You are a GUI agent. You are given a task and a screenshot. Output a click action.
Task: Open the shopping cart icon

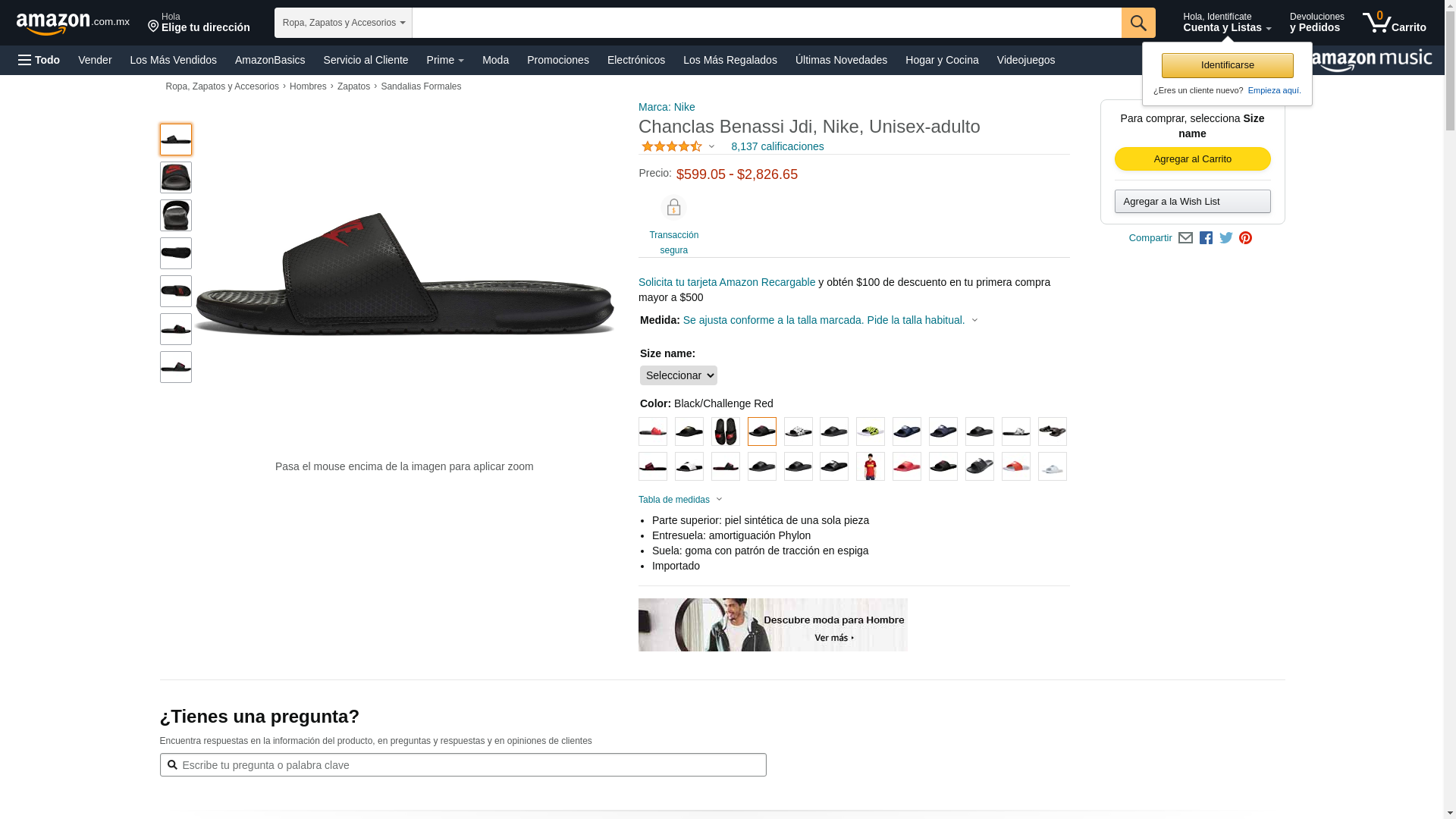[1394, 23]
